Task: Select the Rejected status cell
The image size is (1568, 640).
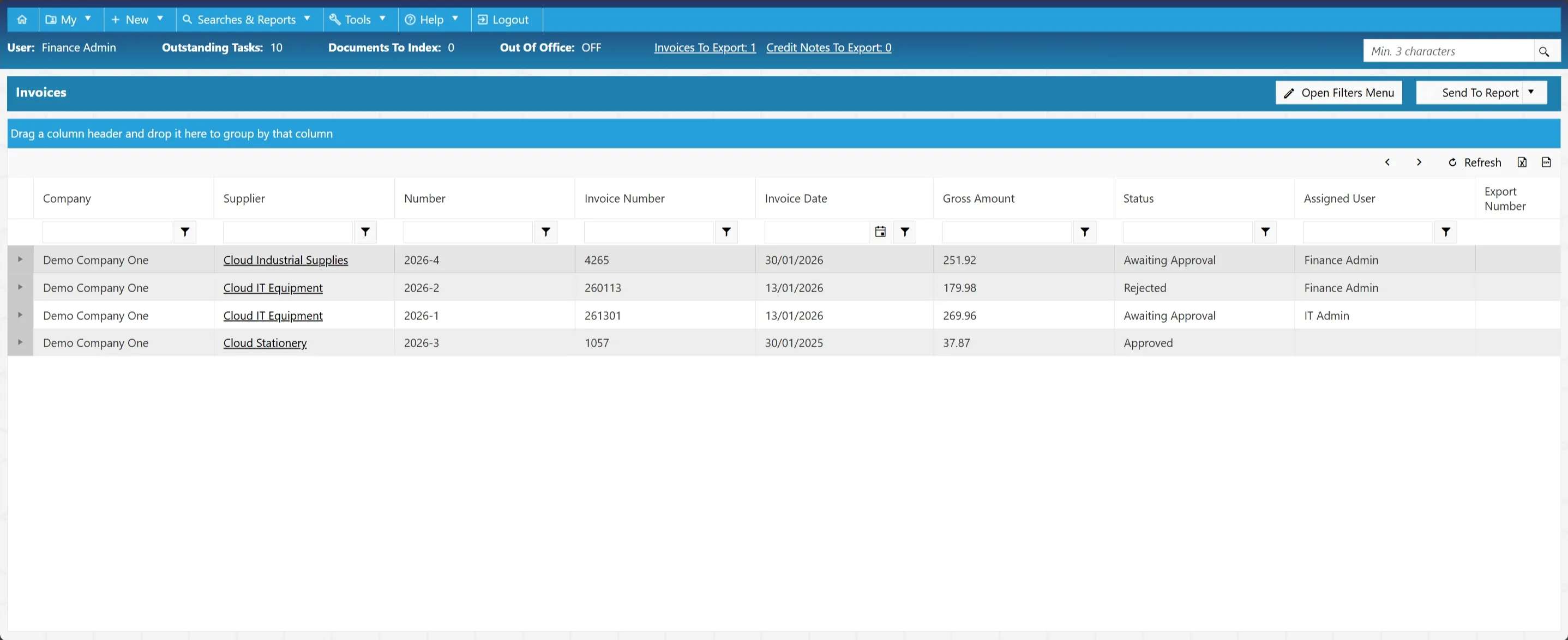Action: click(1204, 288)
